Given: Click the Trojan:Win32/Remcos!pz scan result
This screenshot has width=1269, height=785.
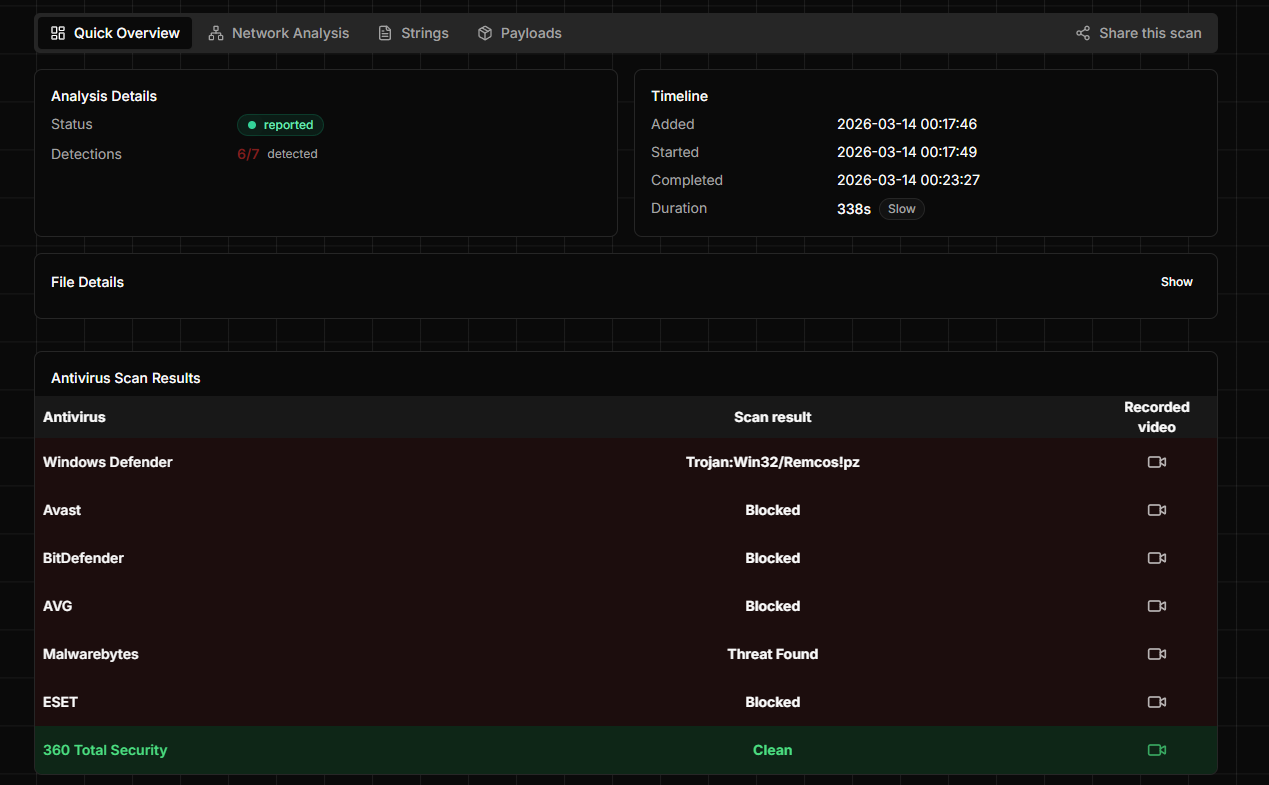Looking at the screenshot, I should [x=773, y=462].
